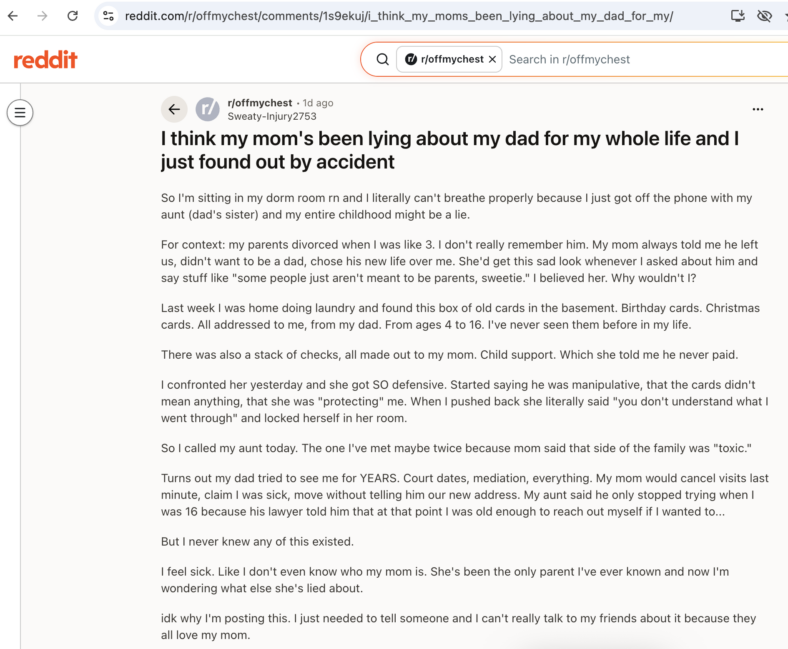Viewport: 788px width, 649px height.
Task: Open user Sweaty-Injury2753 profile
Action: [272, 116]
